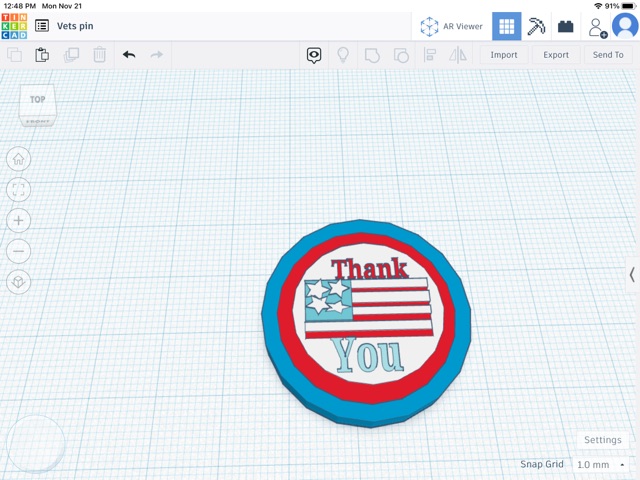Click the Align tool

430,55
